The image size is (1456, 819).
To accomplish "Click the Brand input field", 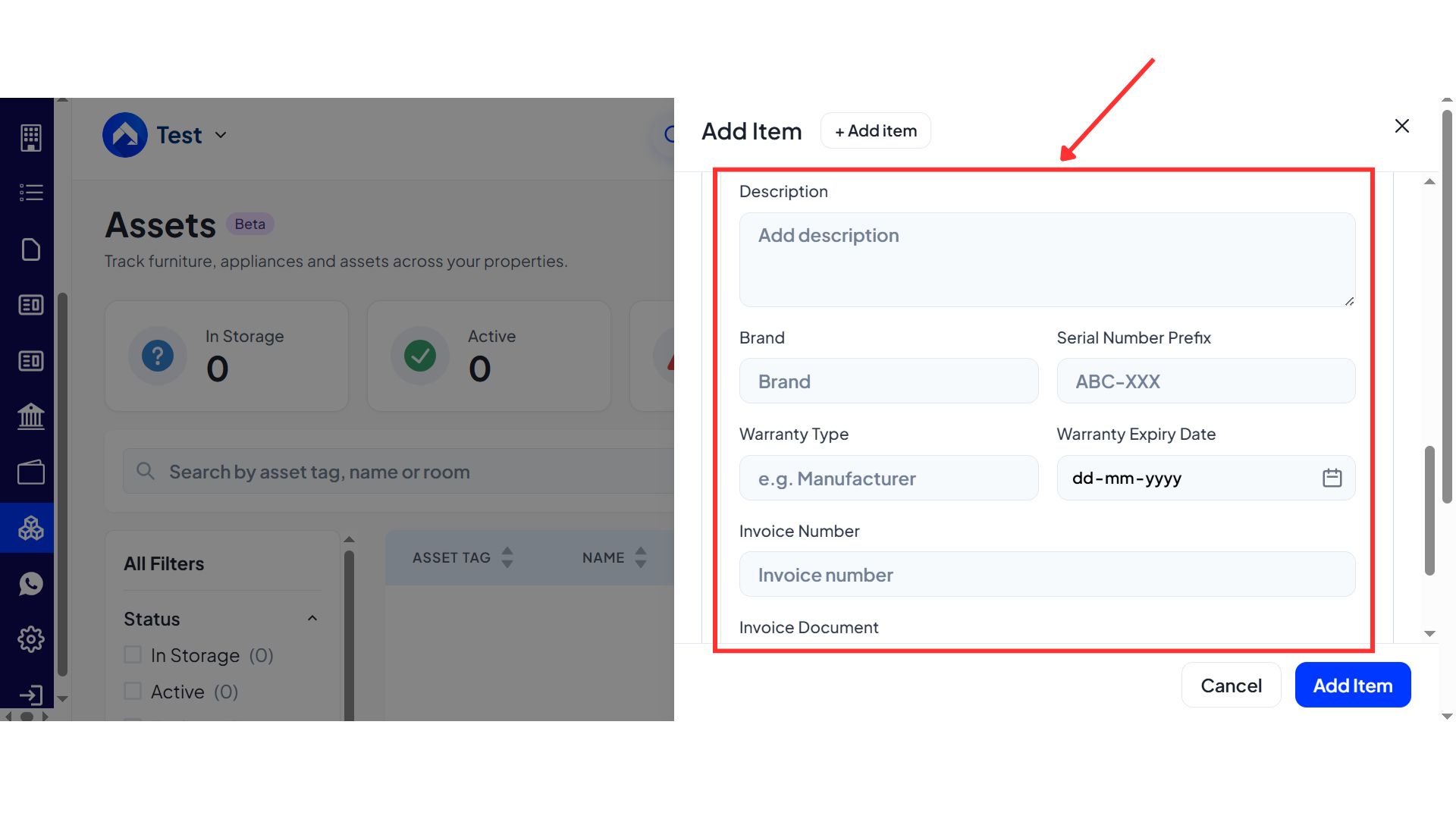I will pos(888,381).
